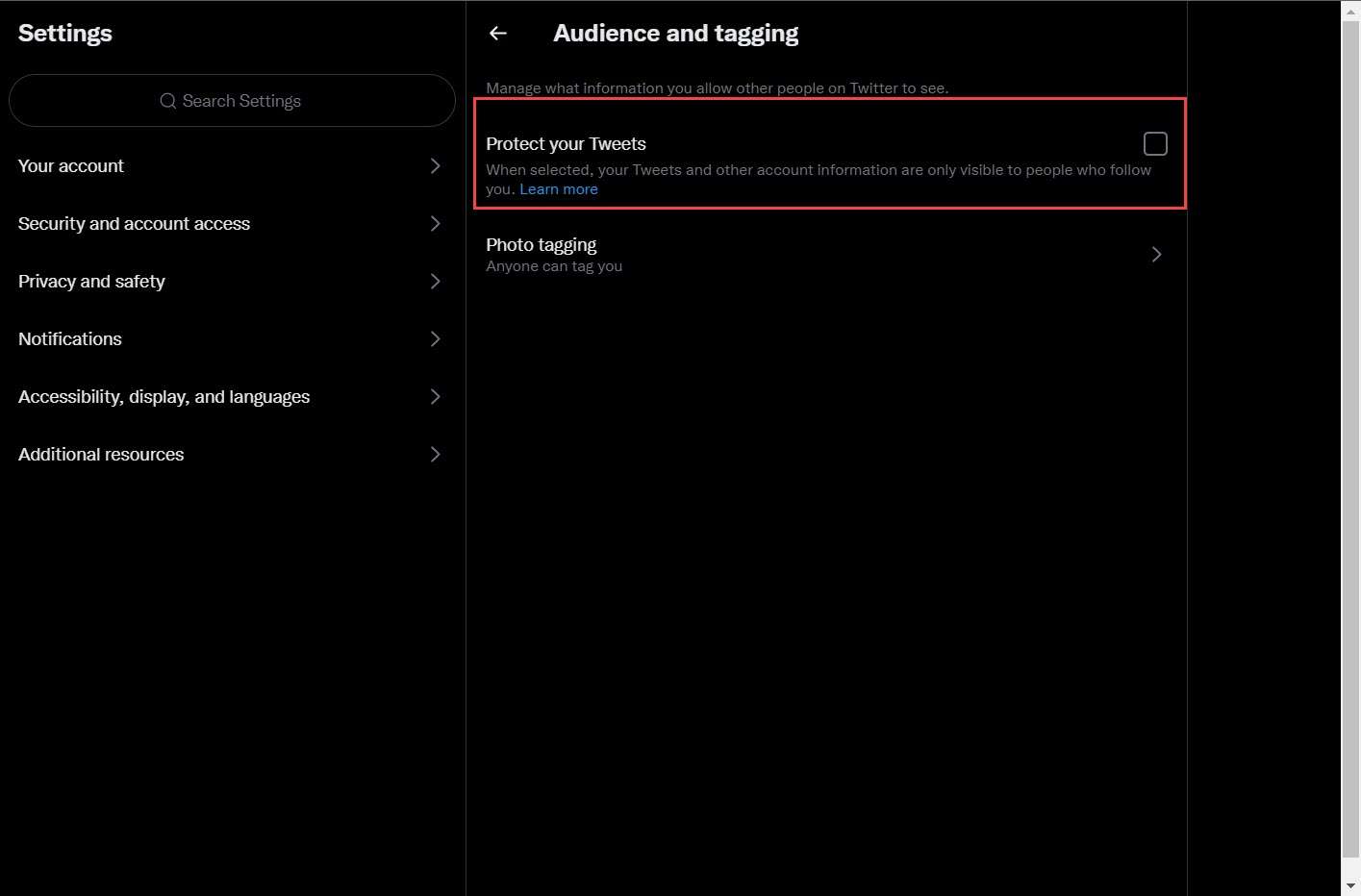Click the chevron on the Photo tagging row
This screenshot has height=896, width=1361.
click(1156, 255)
